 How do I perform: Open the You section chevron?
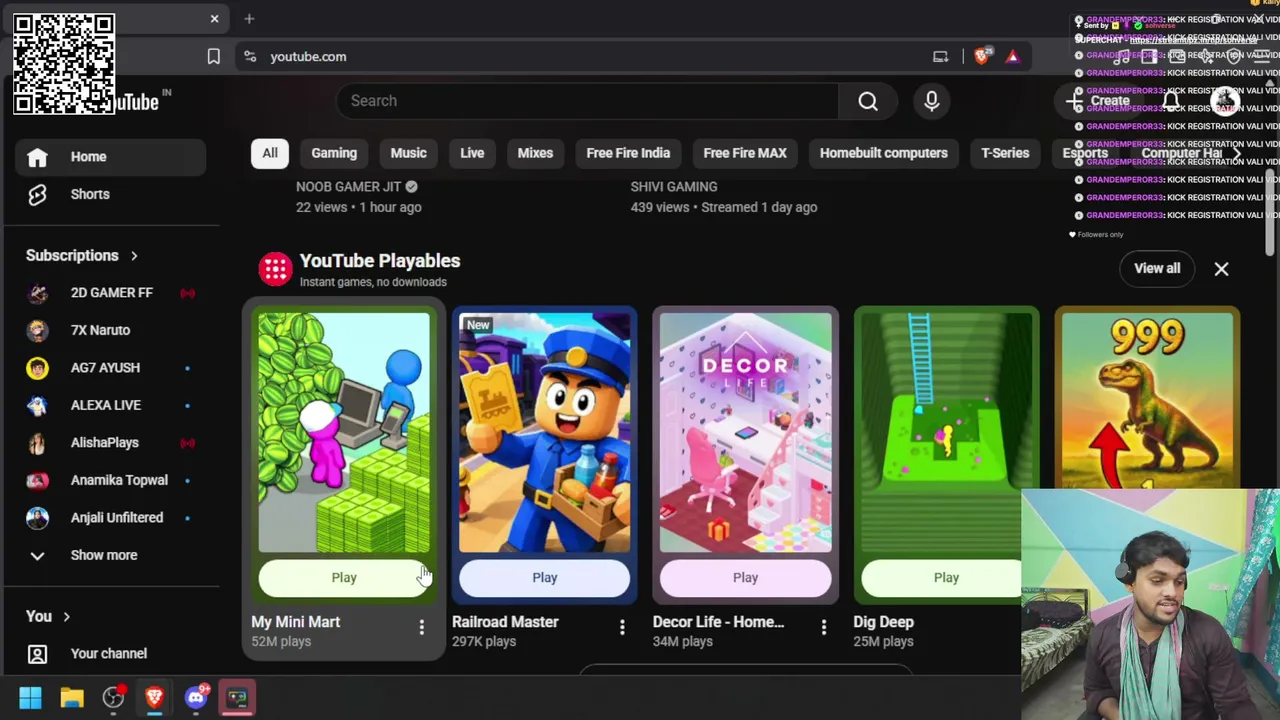(66, 617)
